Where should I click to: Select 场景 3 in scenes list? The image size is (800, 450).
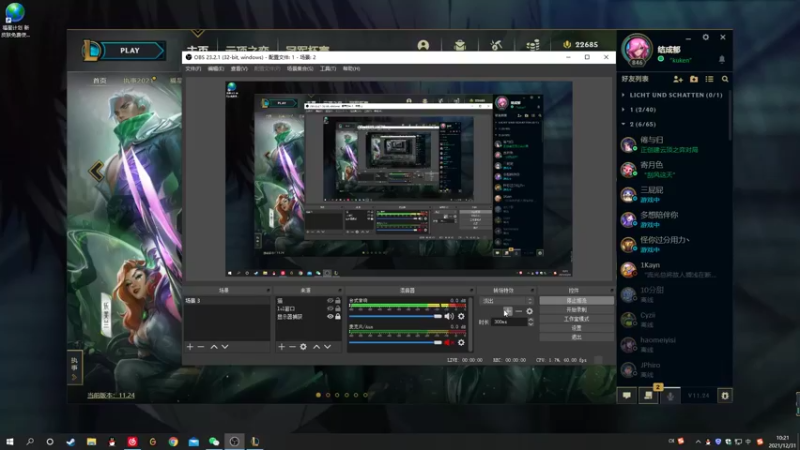point(227,301)
